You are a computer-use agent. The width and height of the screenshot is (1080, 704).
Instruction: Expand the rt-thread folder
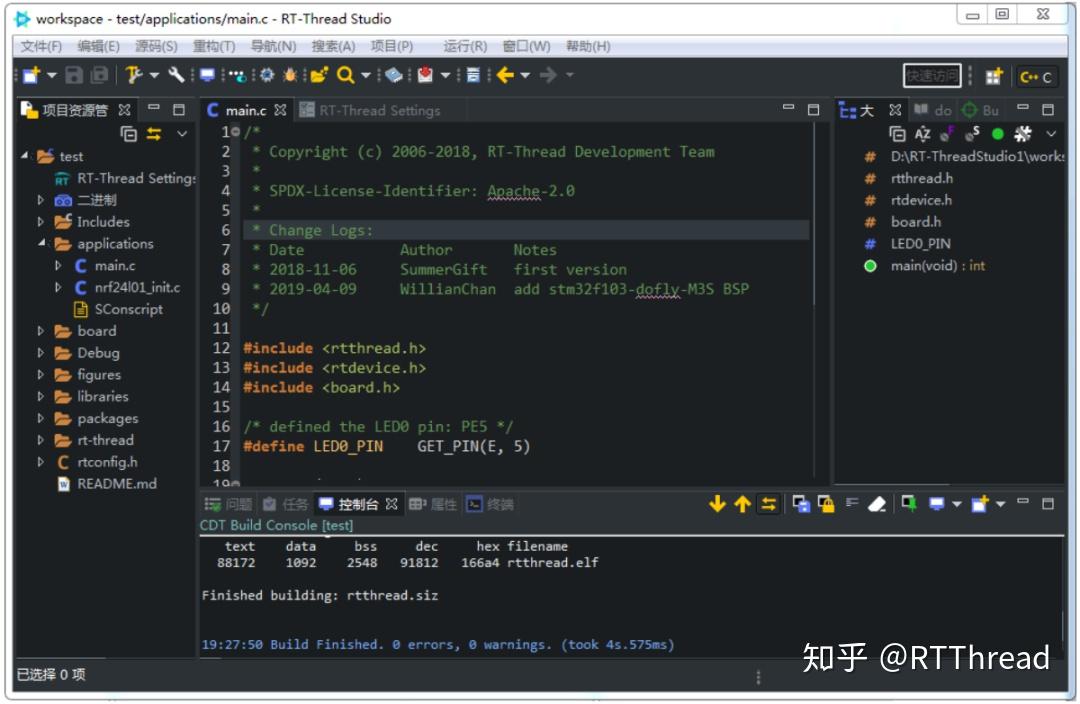click(41, 440)
